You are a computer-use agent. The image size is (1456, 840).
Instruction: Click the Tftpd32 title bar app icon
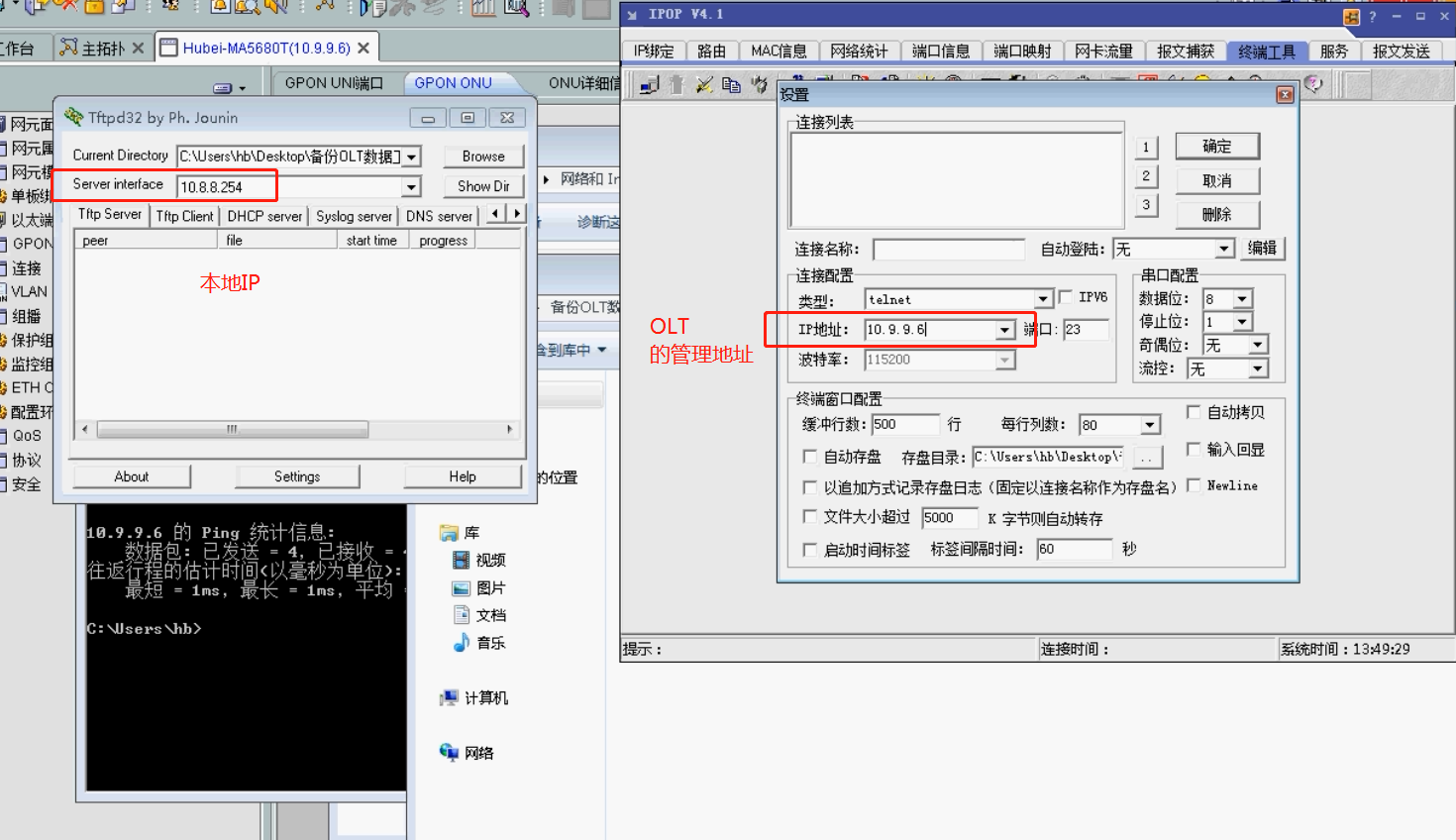click(x=73, y=117)
